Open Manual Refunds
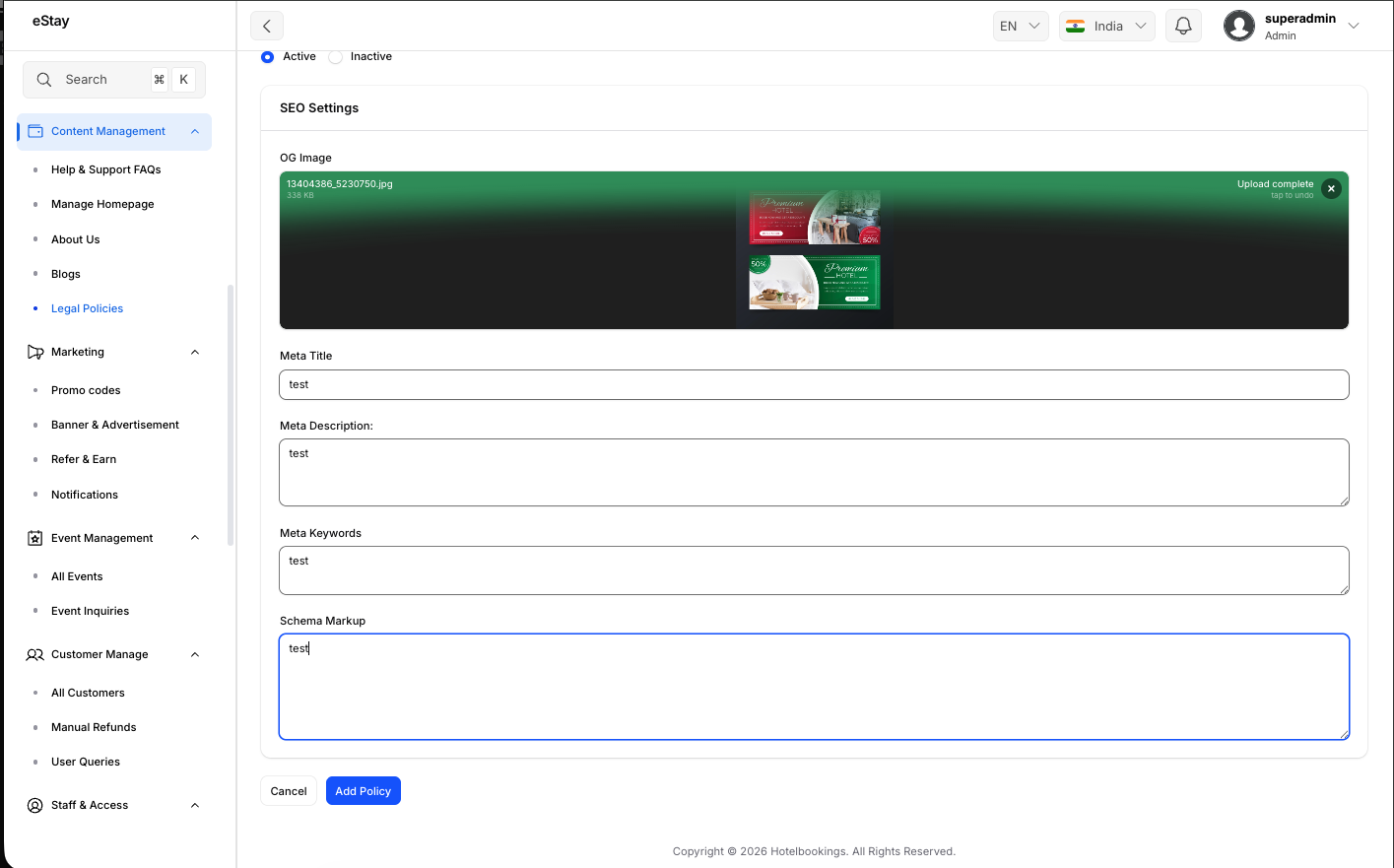The height and width of the screenshot is (868, 1394). click(x=94, y=727)
